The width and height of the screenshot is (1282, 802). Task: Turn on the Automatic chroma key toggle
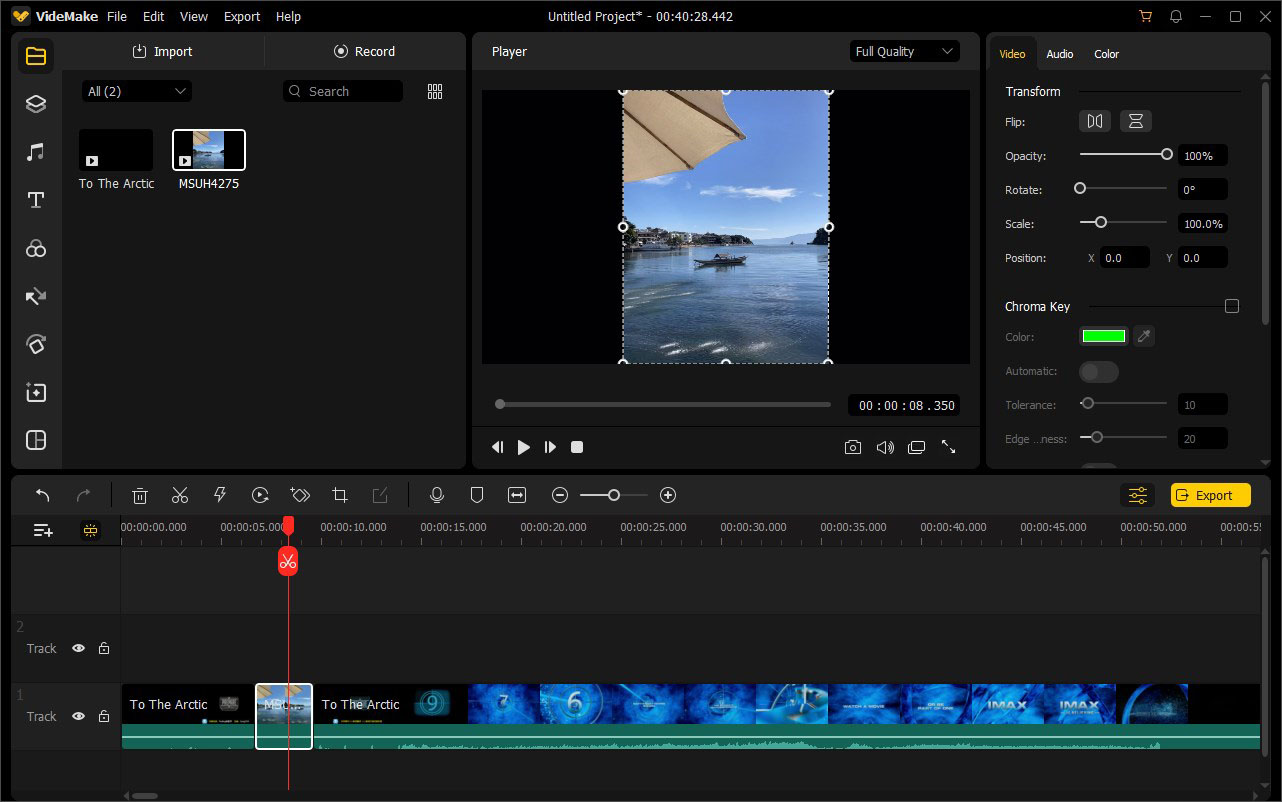(x=1098, y=371)
